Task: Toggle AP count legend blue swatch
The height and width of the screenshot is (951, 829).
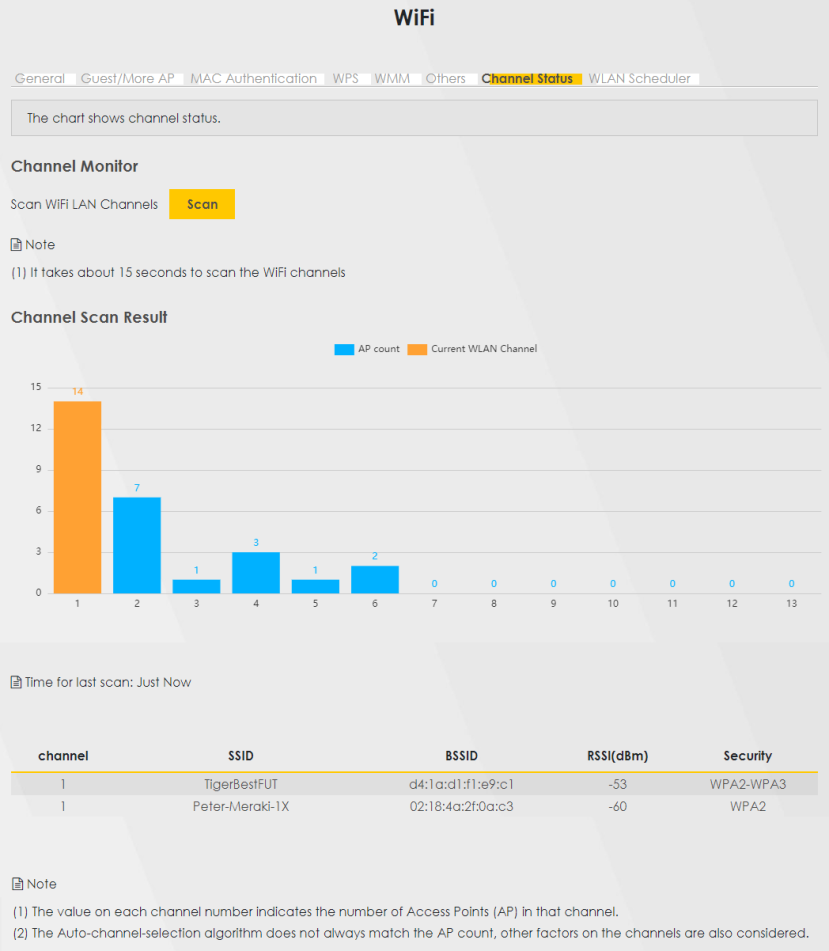Action: (x=344, y=349)
